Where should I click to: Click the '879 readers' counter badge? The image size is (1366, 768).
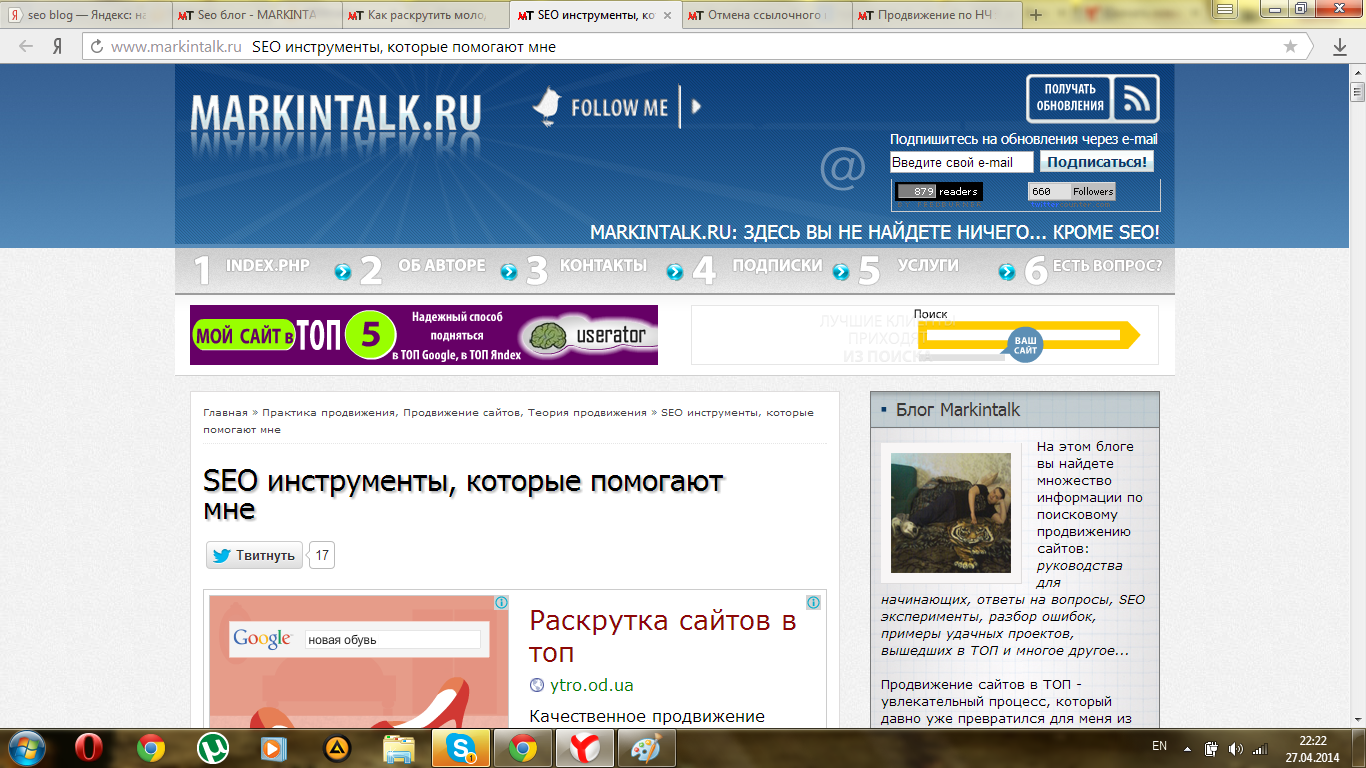point(938,191)
